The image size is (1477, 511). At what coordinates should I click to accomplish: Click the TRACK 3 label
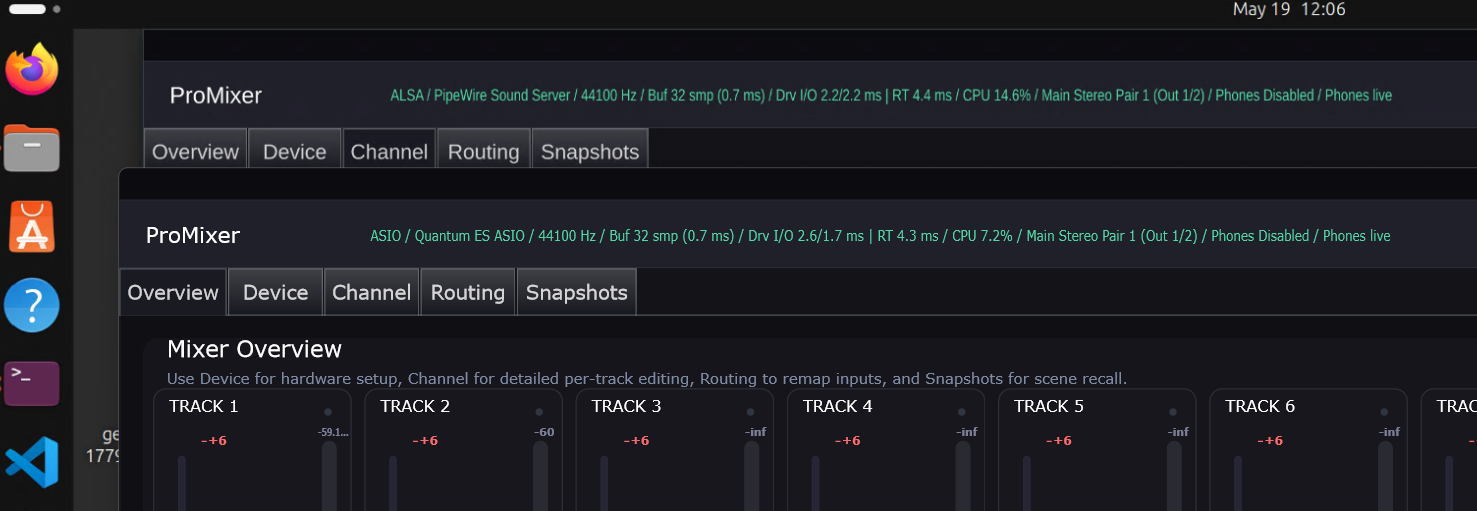pyautogui.click(x=626, y=406)
